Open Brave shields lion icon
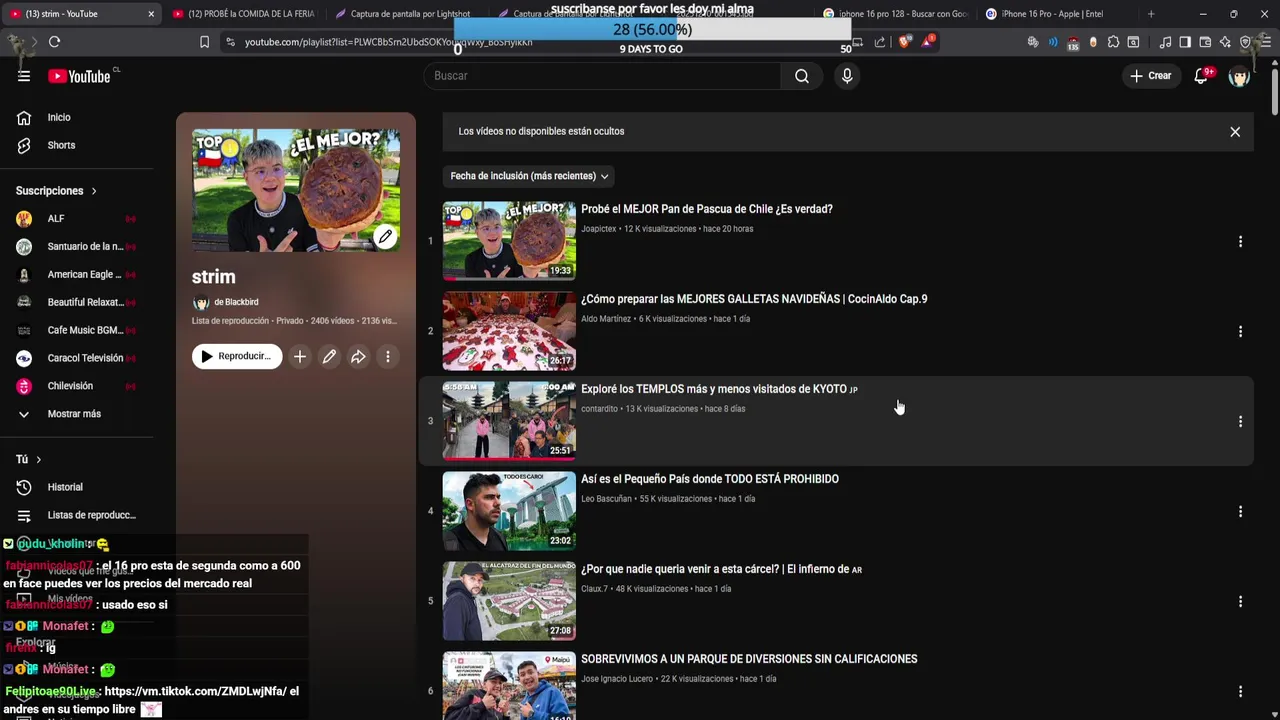 point(904,42)
